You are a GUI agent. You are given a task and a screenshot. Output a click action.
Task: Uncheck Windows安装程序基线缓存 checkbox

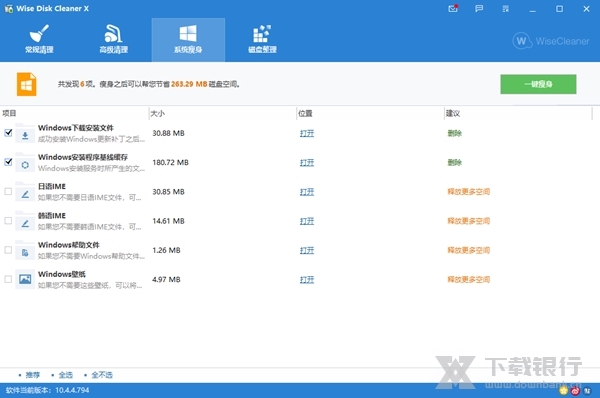(8, 162)
